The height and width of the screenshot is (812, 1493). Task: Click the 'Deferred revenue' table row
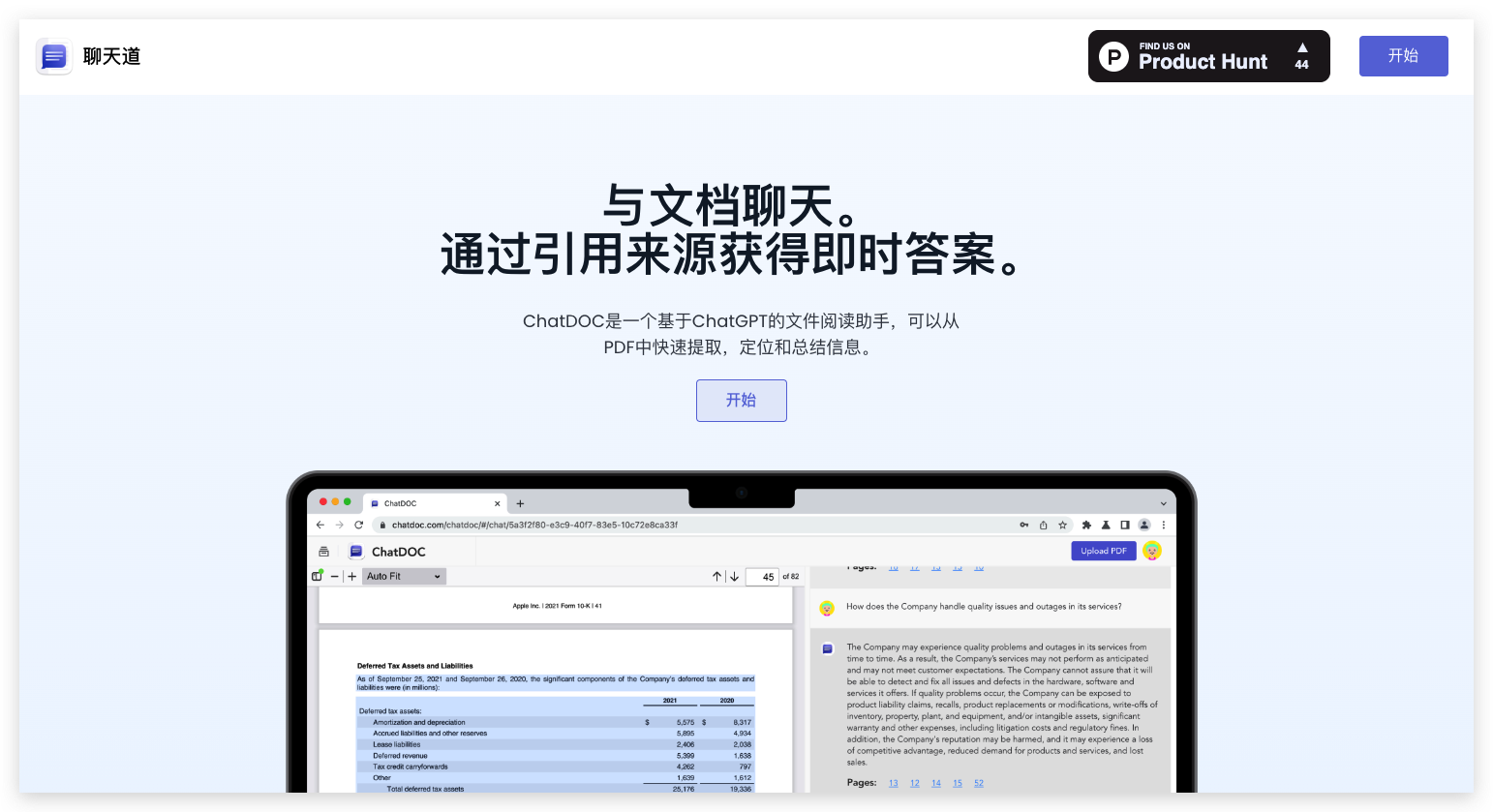click(x=555, y=756)
